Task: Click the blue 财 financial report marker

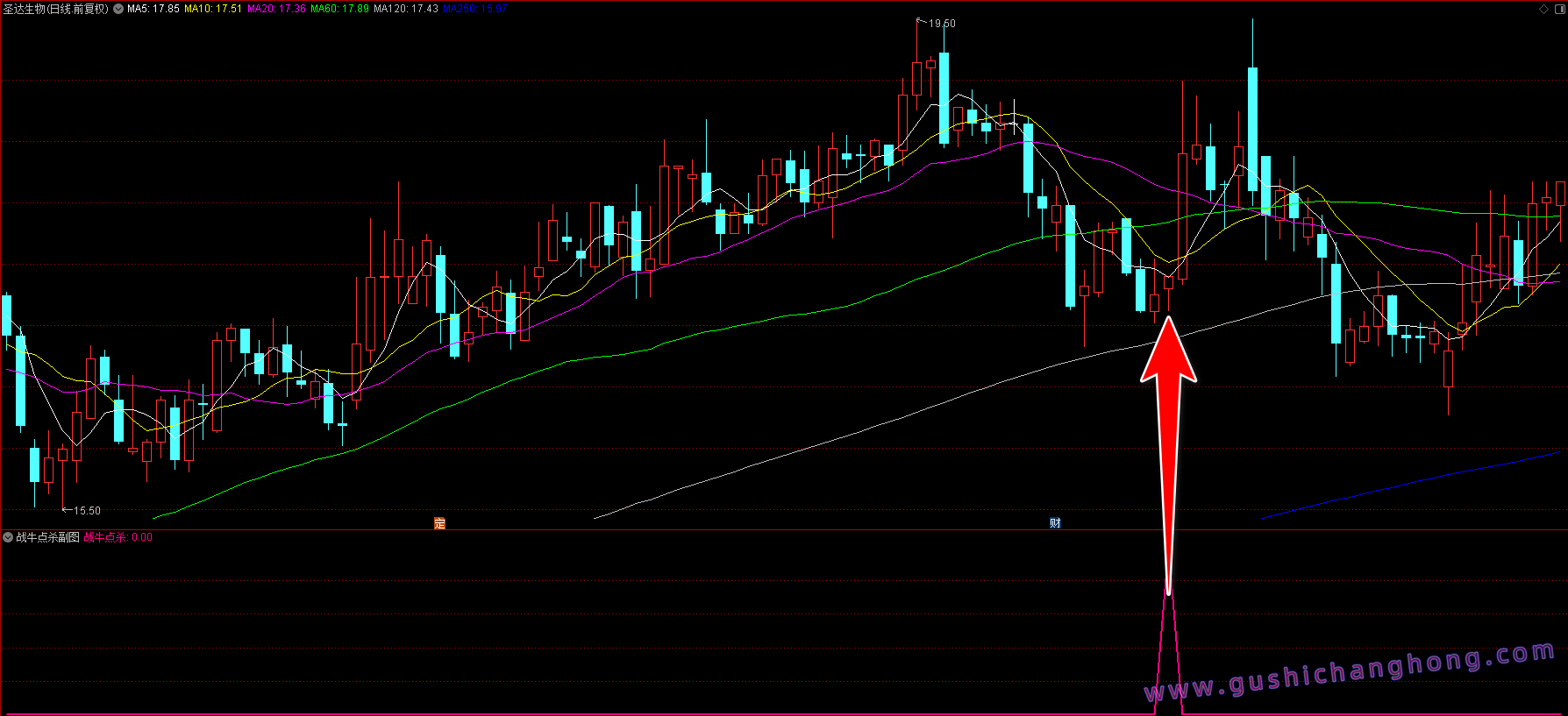Action: [x=1055, y=523]
